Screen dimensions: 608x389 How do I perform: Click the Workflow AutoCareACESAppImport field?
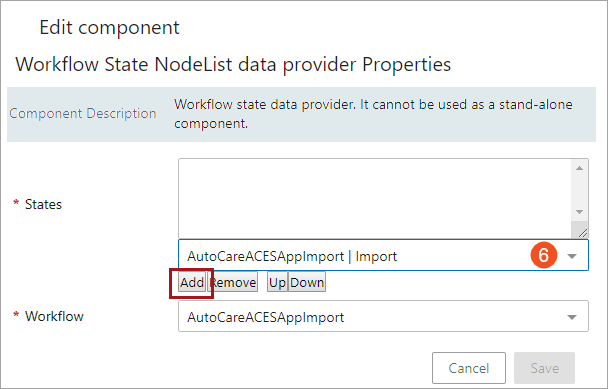[x=383, y=316]
